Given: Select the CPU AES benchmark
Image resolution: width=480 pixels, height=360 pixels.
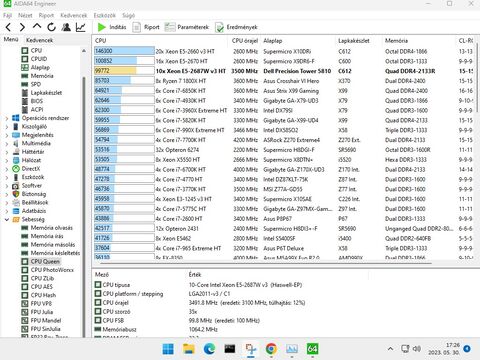Looking at the screenshot, I should pyautogui.click(x=37, y=287).
